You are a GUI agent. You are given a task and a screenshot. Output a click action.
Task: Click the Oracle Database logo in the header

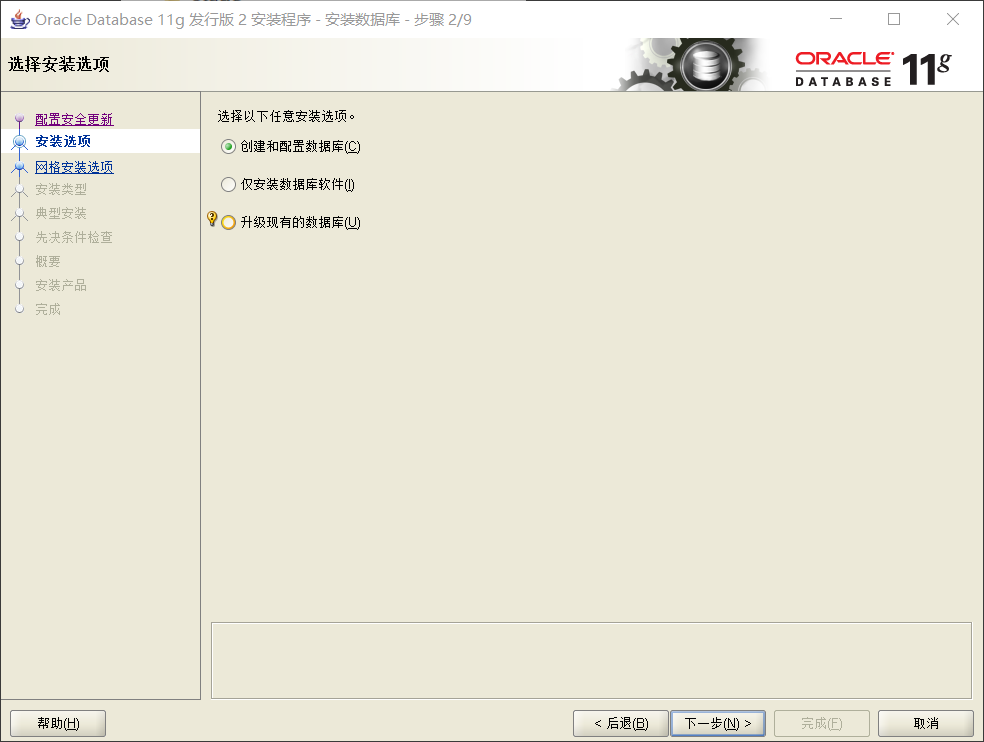[844, 67]
